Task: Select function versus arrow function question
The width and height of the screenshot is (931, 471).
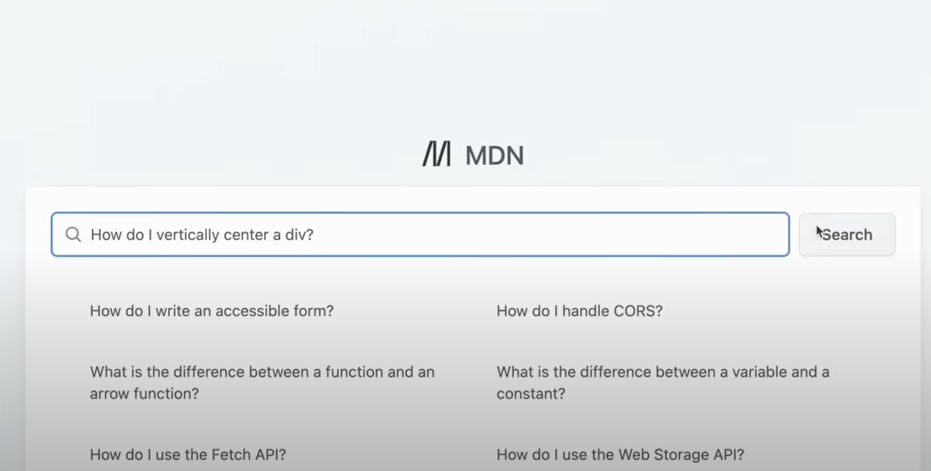Action: [262, 383]
